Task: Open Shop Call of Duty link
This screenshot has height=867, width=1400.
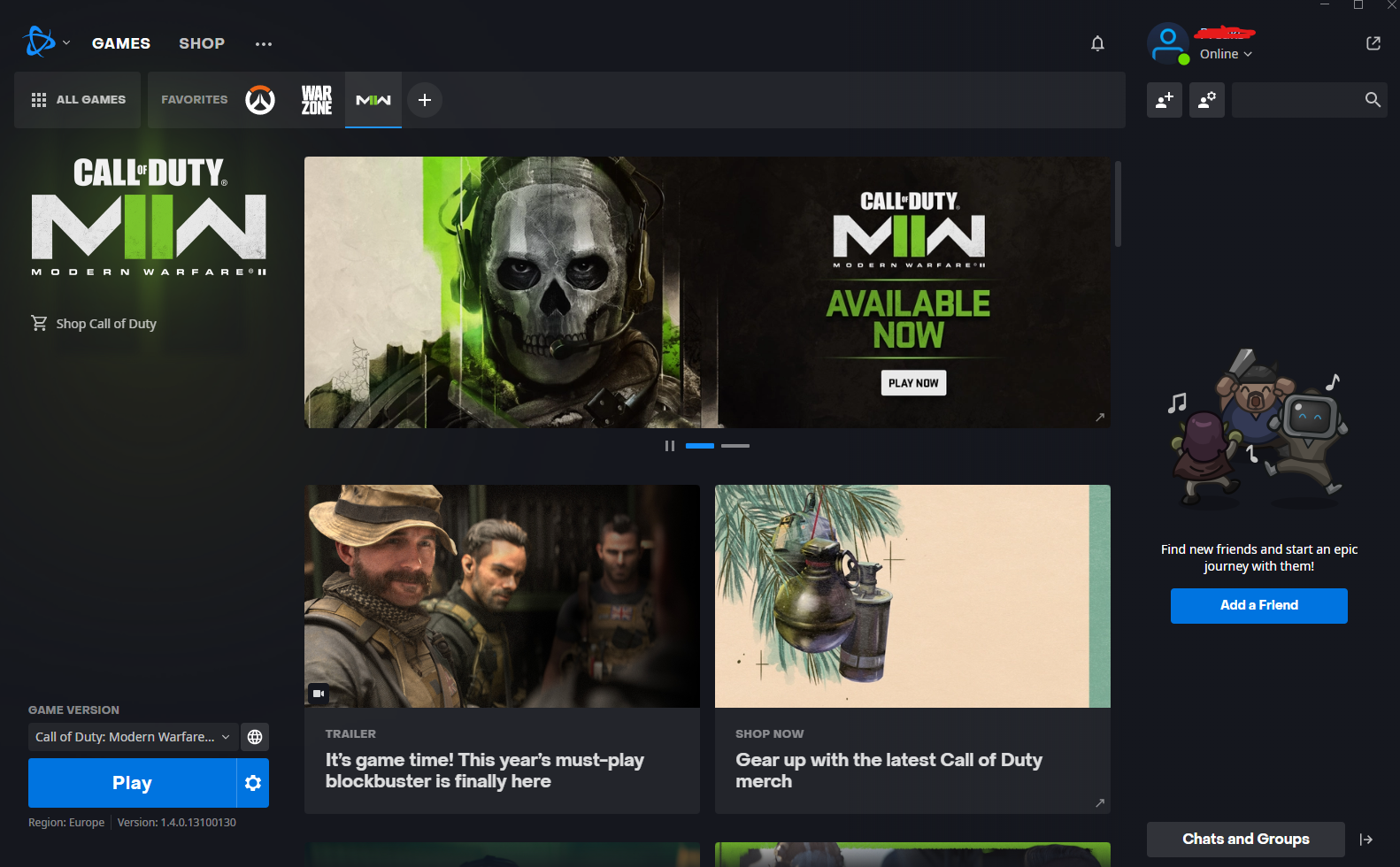Action: pyautogui.click(x=94, y=324)
